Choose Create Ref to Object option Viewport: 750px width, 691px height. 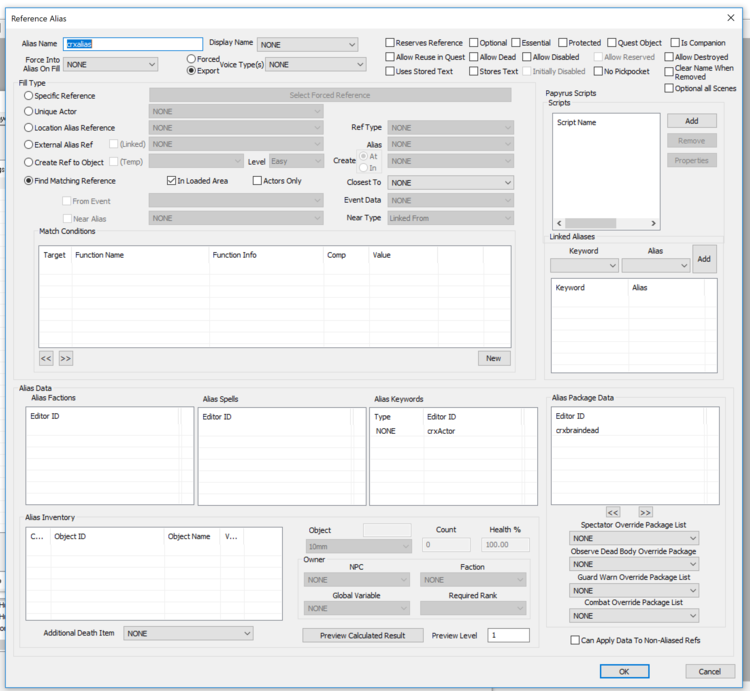click(x=29, y=162)
